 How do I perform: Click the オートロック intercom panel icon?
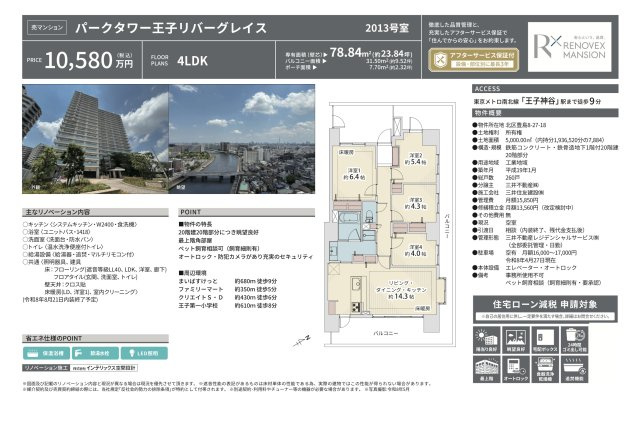[516, 369]
